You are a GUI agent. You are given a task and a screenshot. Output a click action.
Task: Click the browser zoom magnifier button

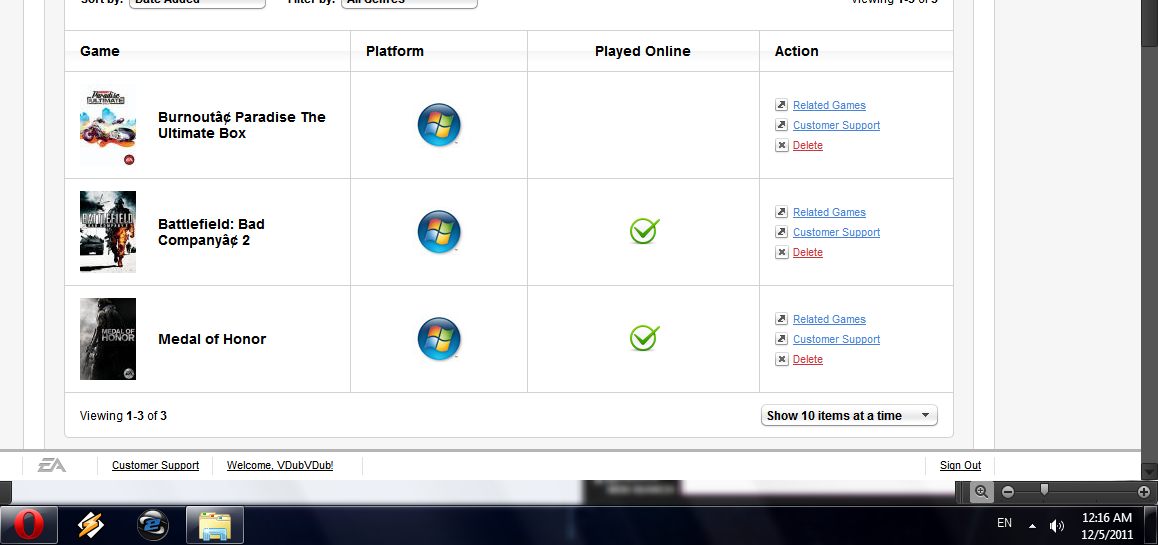(x=981, y=491)
